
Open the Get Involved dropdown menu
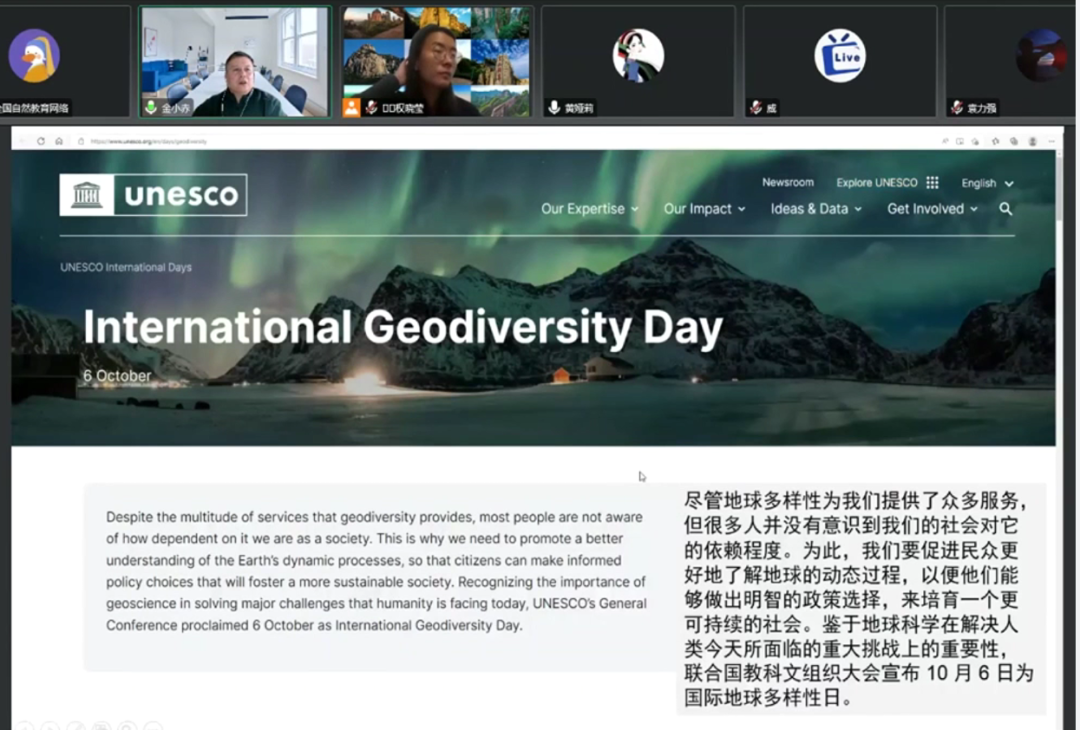pyautogui.click(x=932, y=209)
